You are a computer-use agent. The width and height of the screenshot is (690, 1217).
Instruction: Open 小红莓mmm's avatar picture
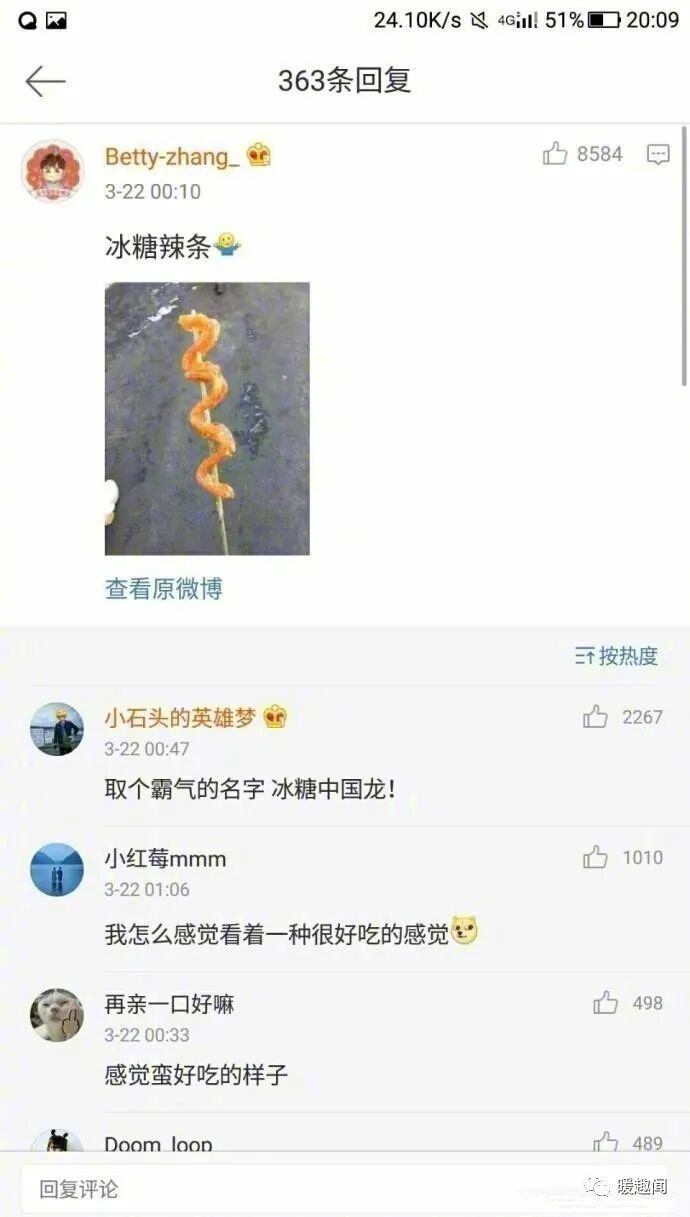tap(56, 869)
